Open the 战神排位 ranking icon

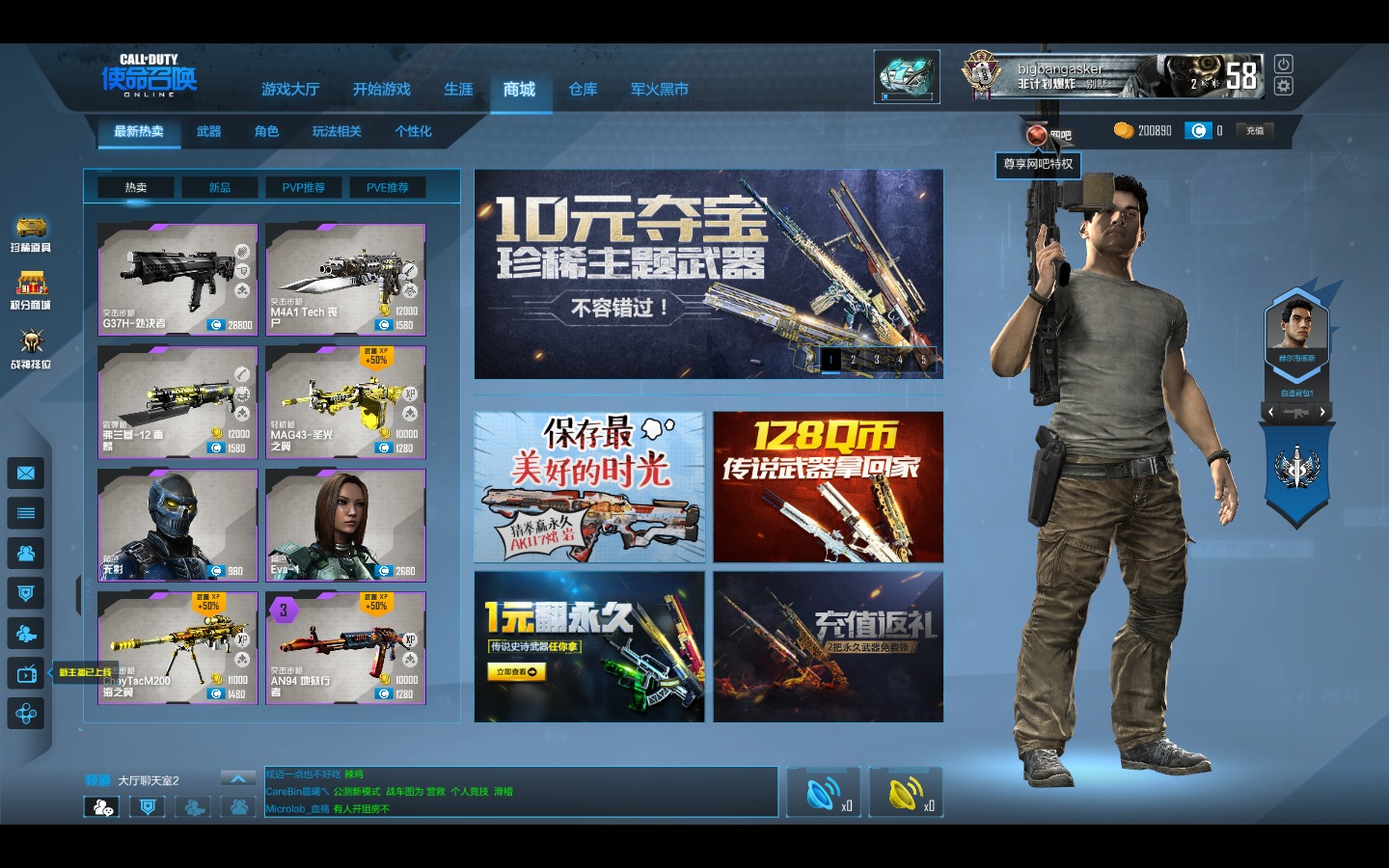31,350
